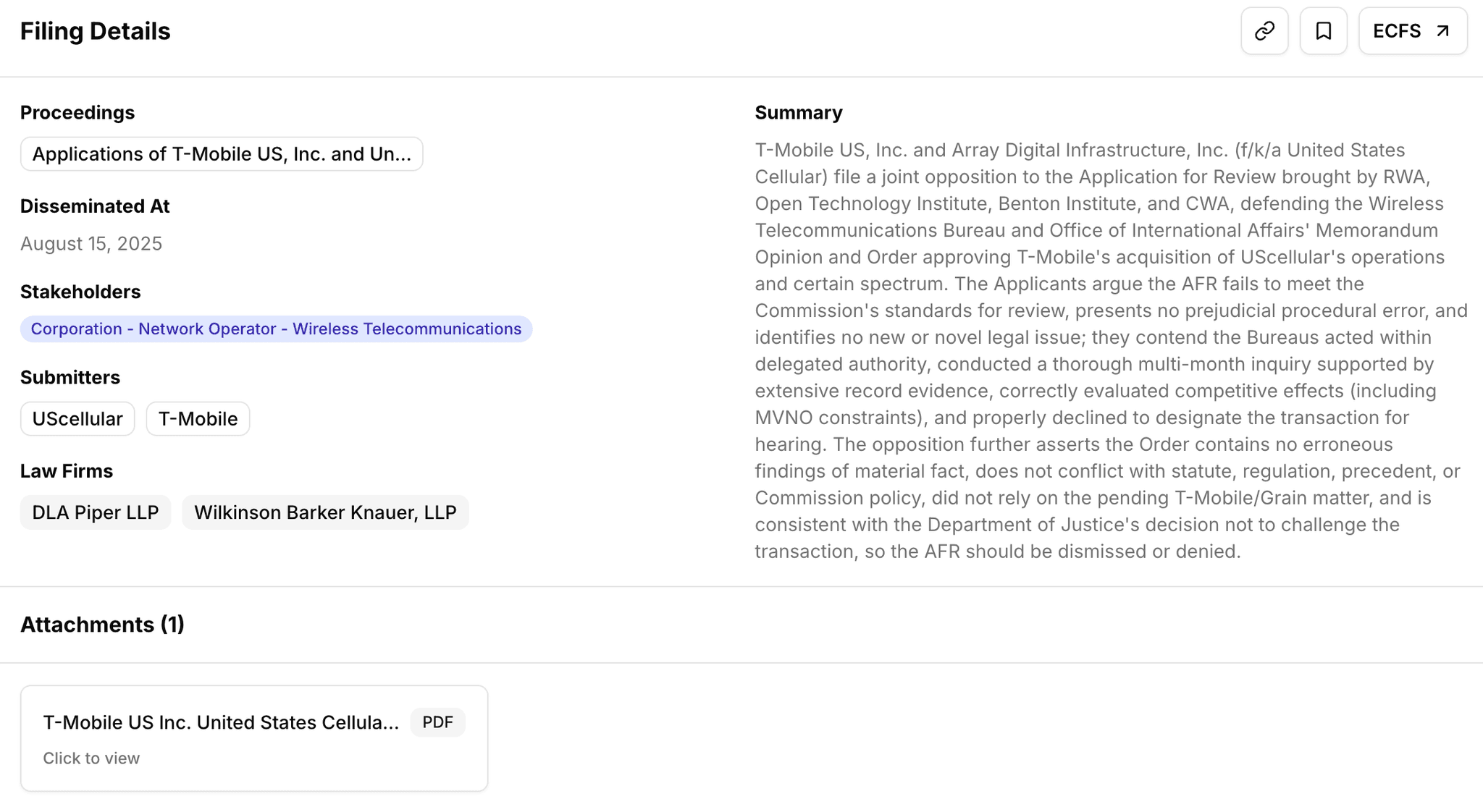The height and width of the screenshot is (812, 1483).
Task: Click the truncated Applications of T-Mobile proceeding chip
Action: click(x=222, y=153)
